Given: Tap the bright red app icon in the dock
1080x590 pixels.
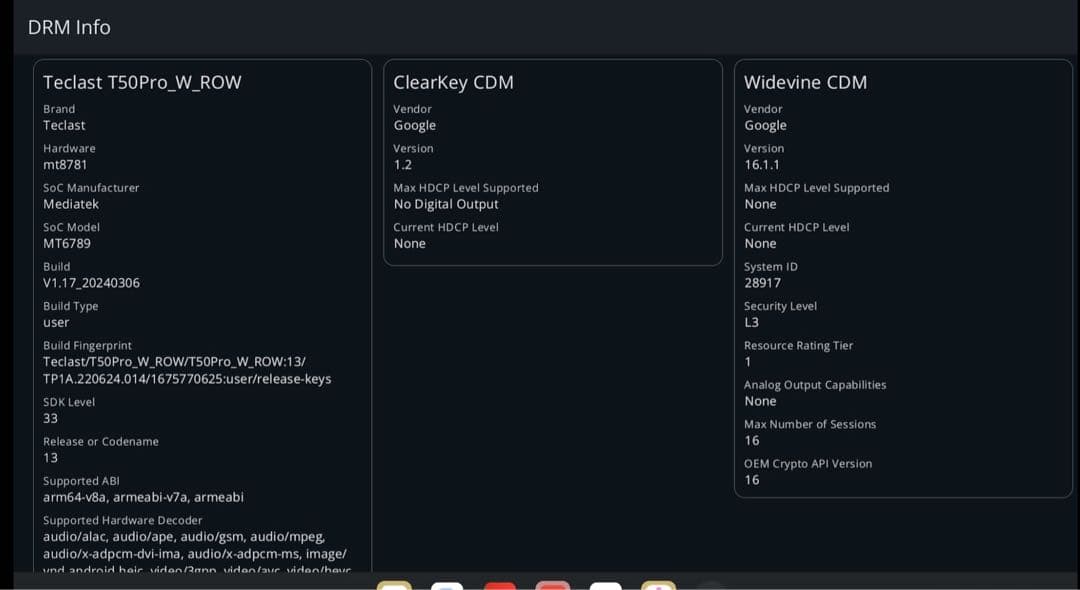Looking at the screenshot, I should [500, 585].
